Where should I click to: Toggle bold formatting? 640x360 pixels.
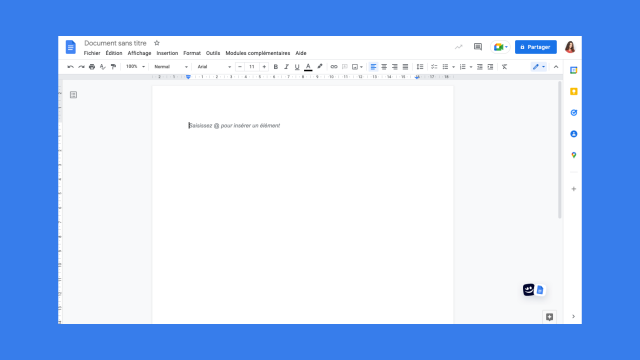tap(276, 67)
